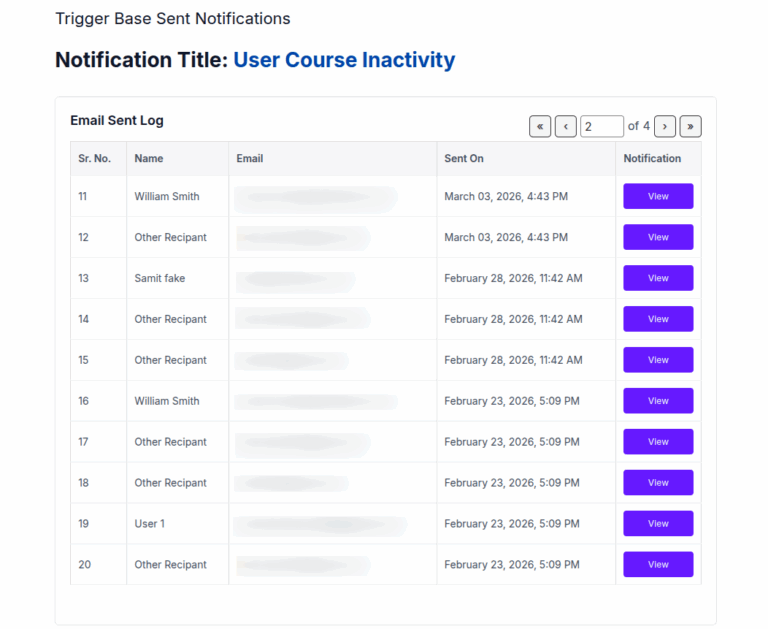Click the Name column header
This screenshot has height=629, width=768.
(148, 158)
